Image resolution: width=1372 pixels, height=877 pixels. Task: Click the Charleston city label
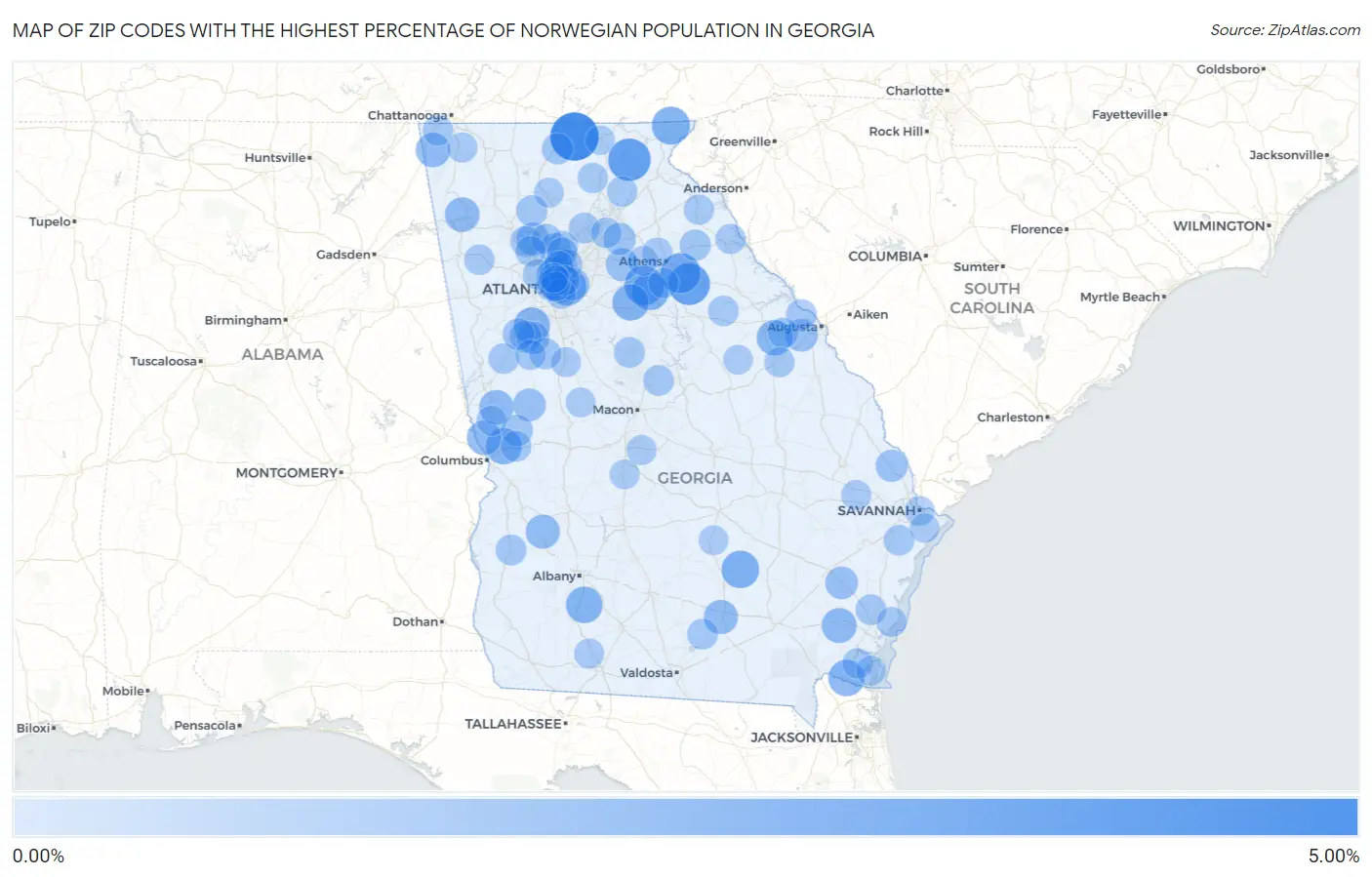pyautogui.click(x=1011, y=417)
